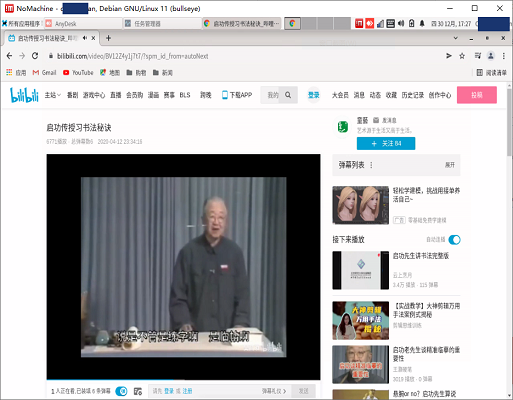Open 历史记录 in the header

[413, 95]
